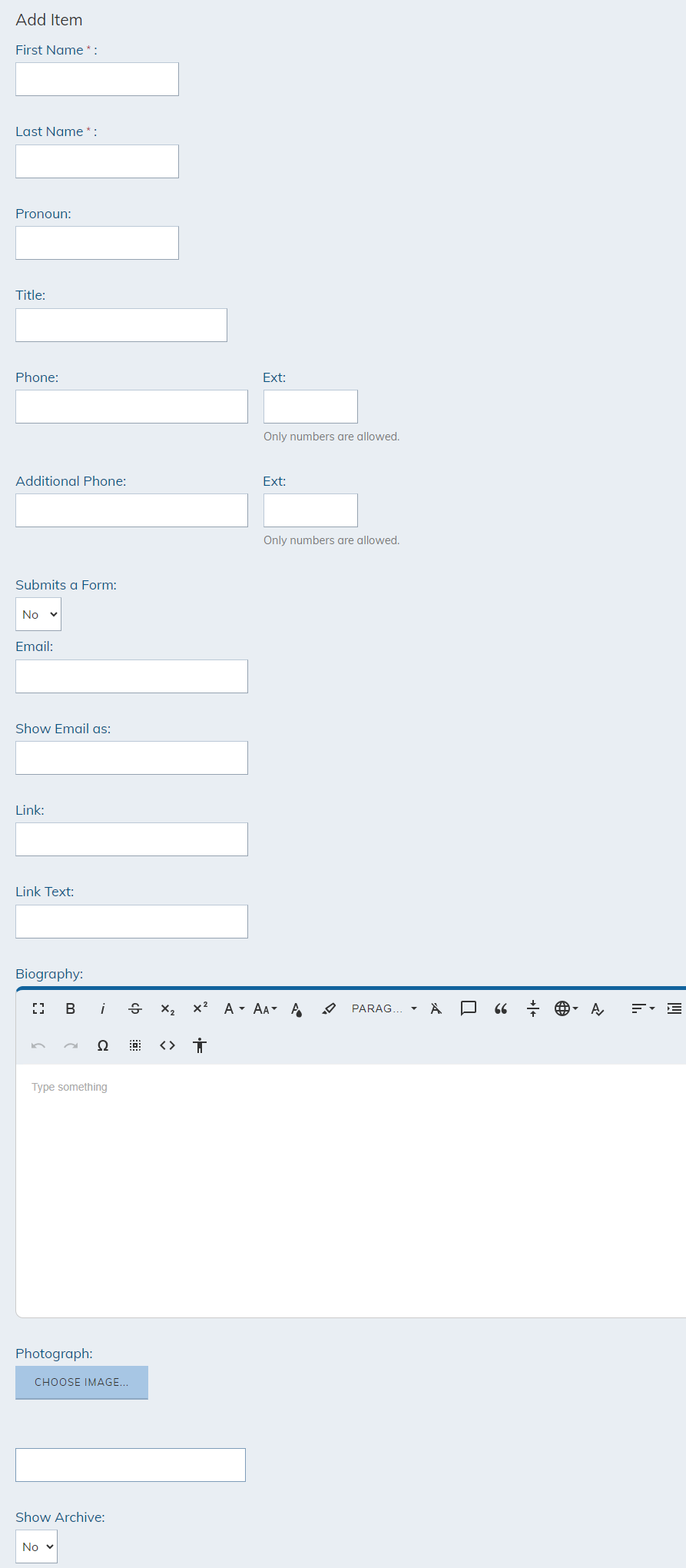Click the text field below Choose Image
Viewport: 686px width, 1568px height.
pyautogui.click(x=131, y=1465)
